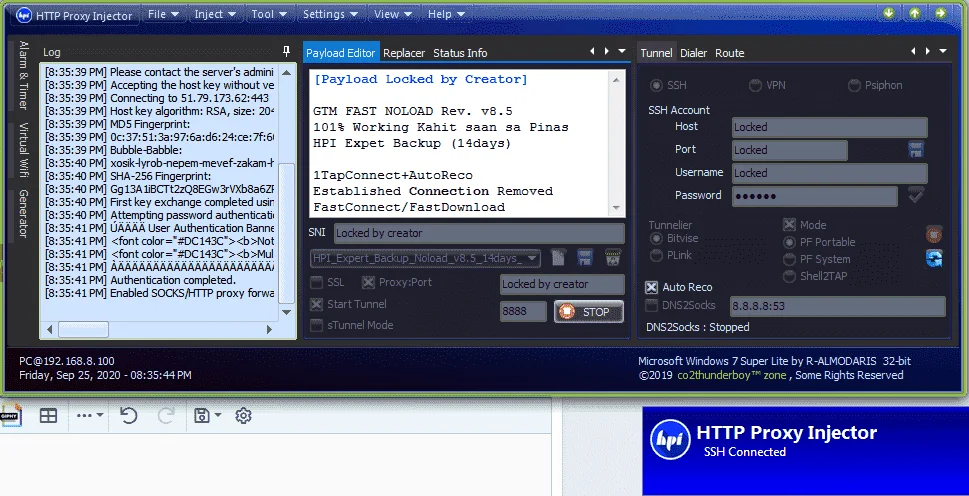Click the green right-arrow button at top right

[941, 13]
